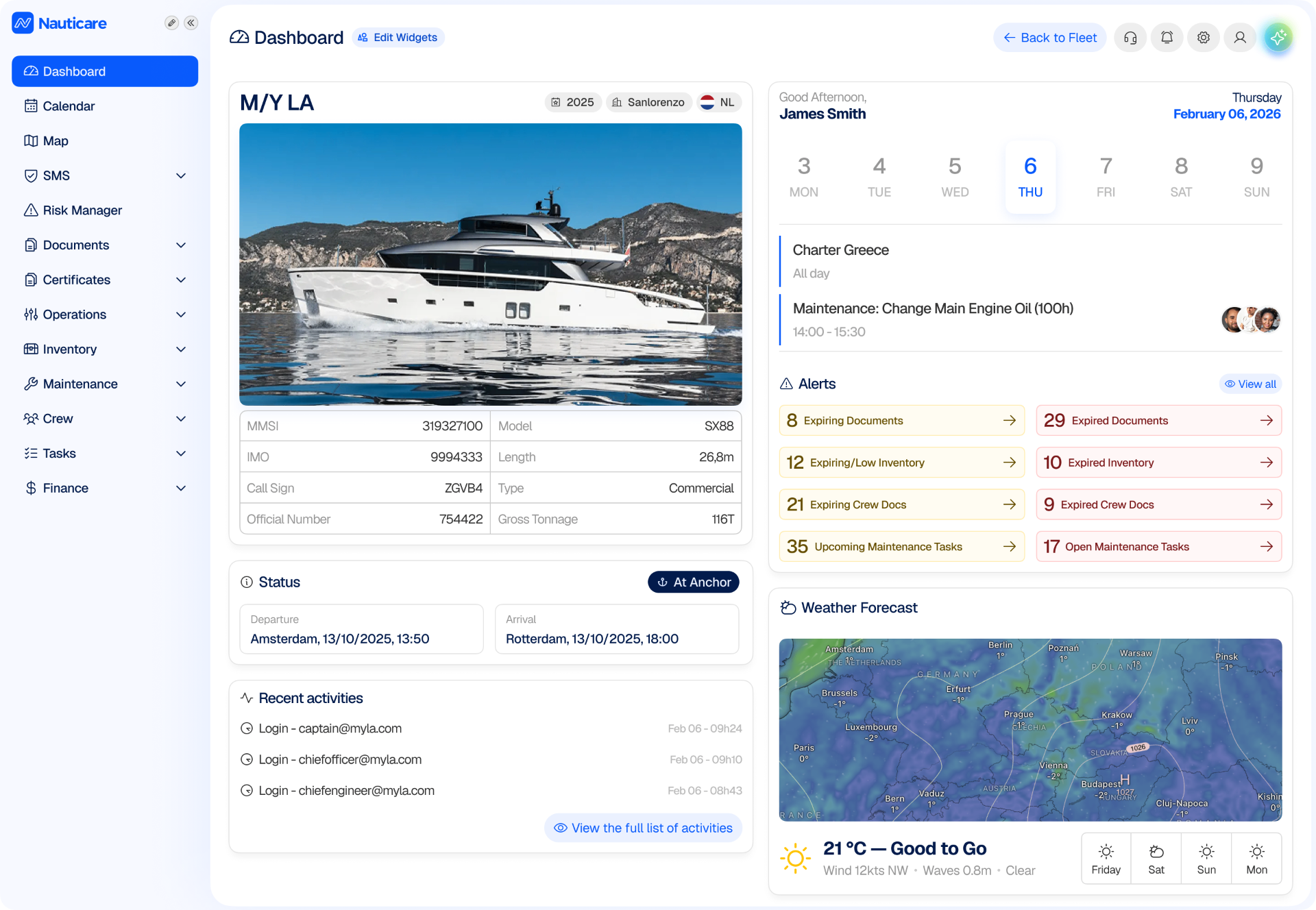Collapse the sidebar with the double-chevron icon
Image resolution: width=1316 pixels, height=910 pixels.
(x=191, y=23)
